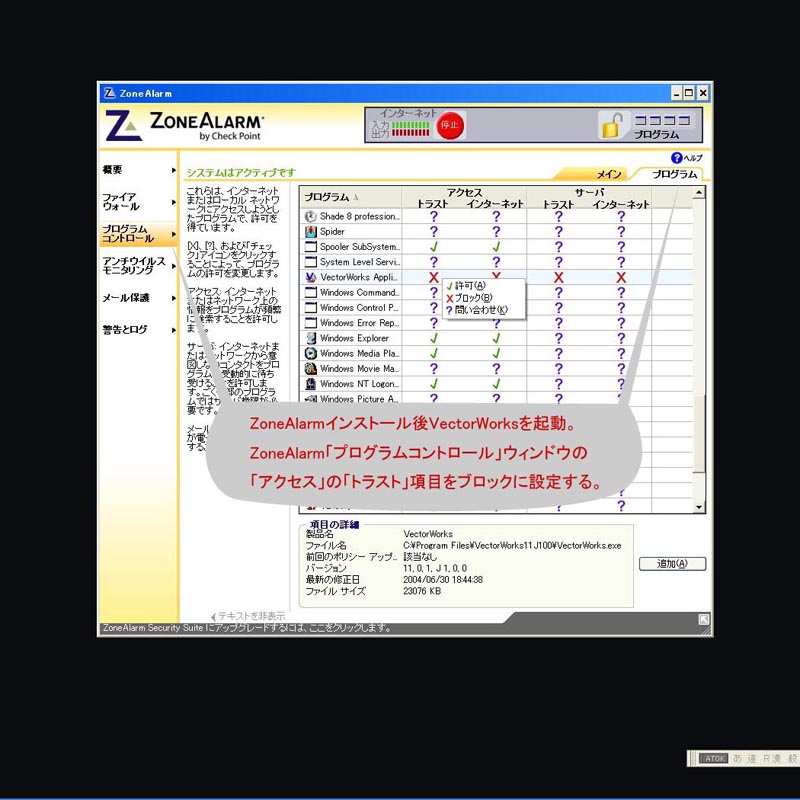Expand the アンチウイルスモニタリング sidebar arrow

tap(173, 266)
